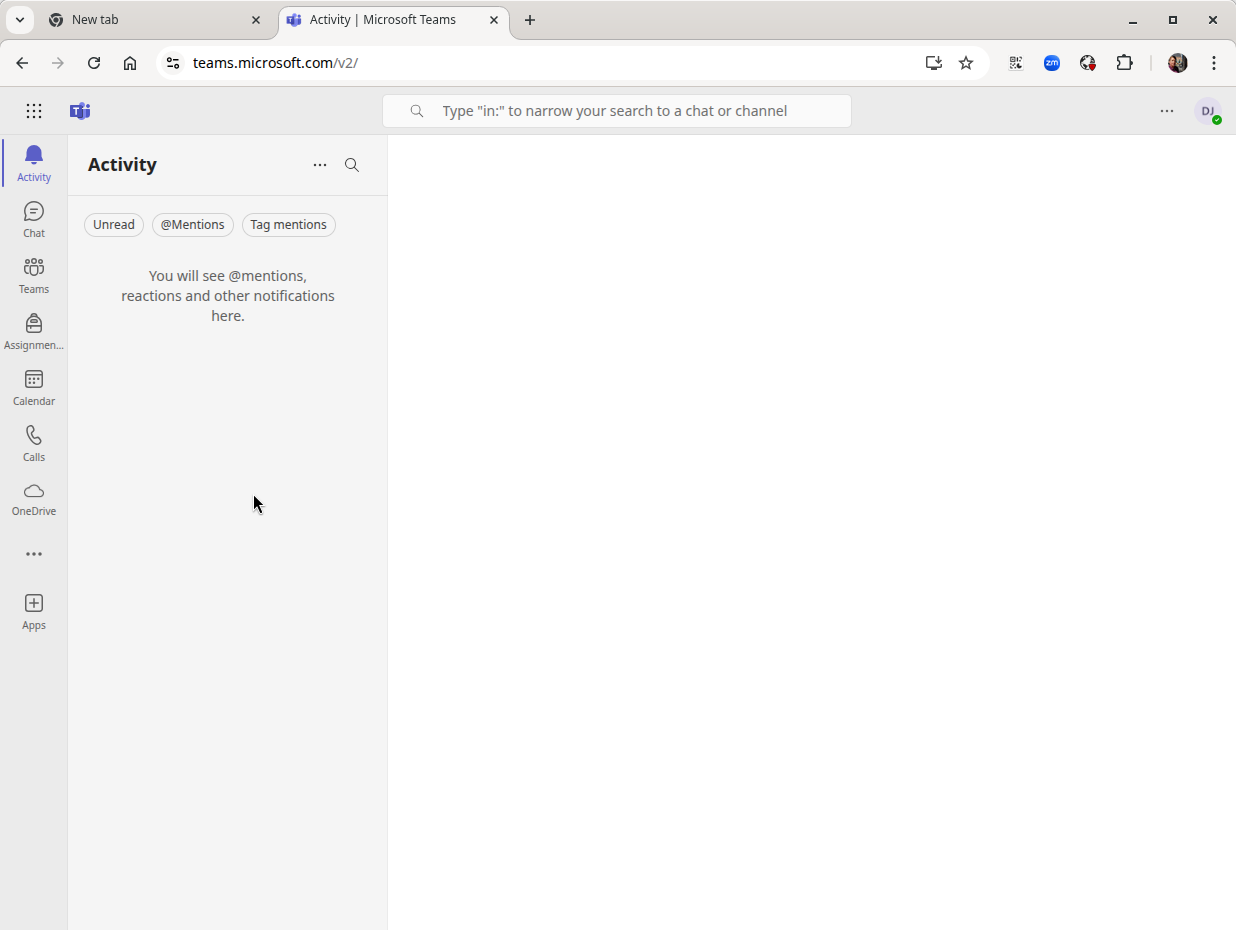Image resolution: width=1236 pixels, height=930 pixels.
Task: Open OneDrive from the sidebar
Action: coord(34,498)
